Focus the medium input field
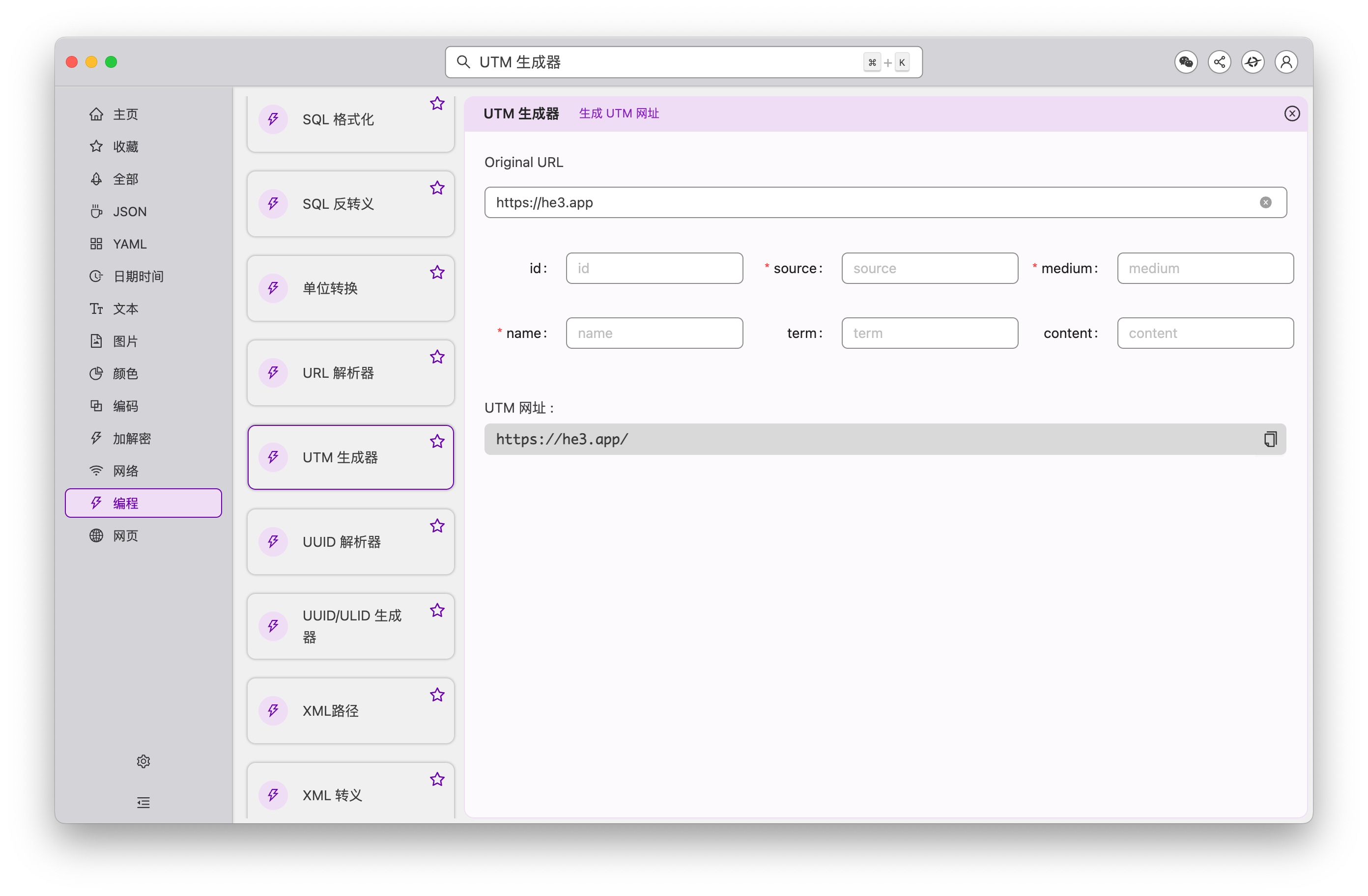The width and height of the screenshot is (1368, 896). pos(1205,268)
